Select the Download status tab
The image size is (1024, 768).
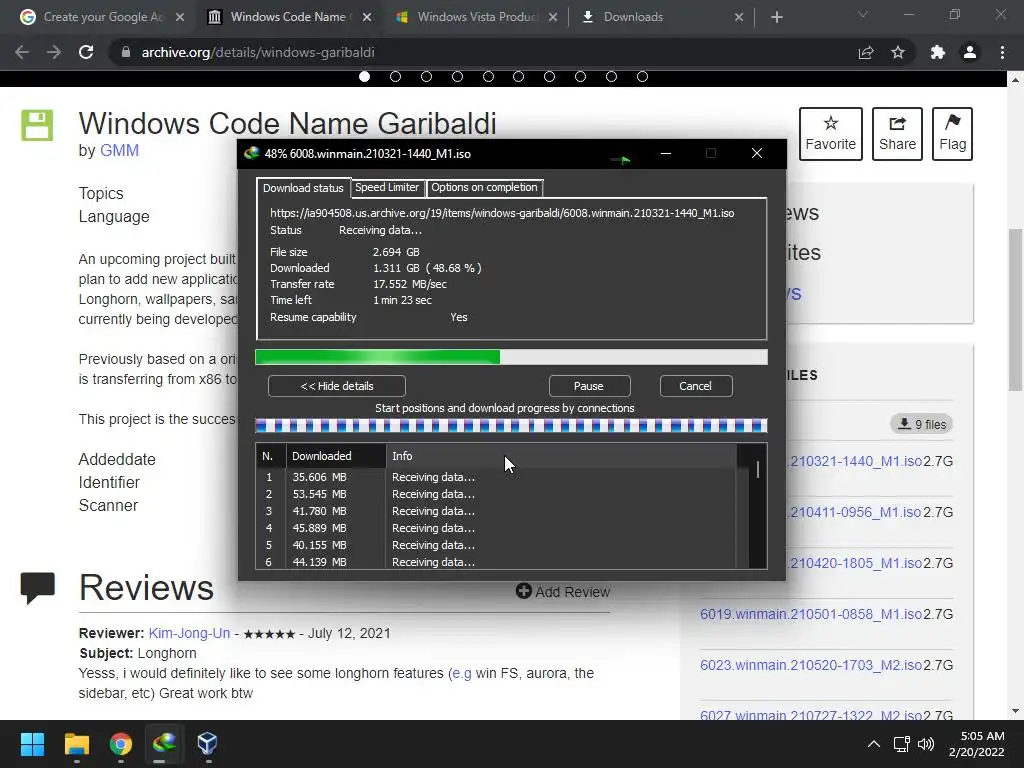click(x=303, y=188)
